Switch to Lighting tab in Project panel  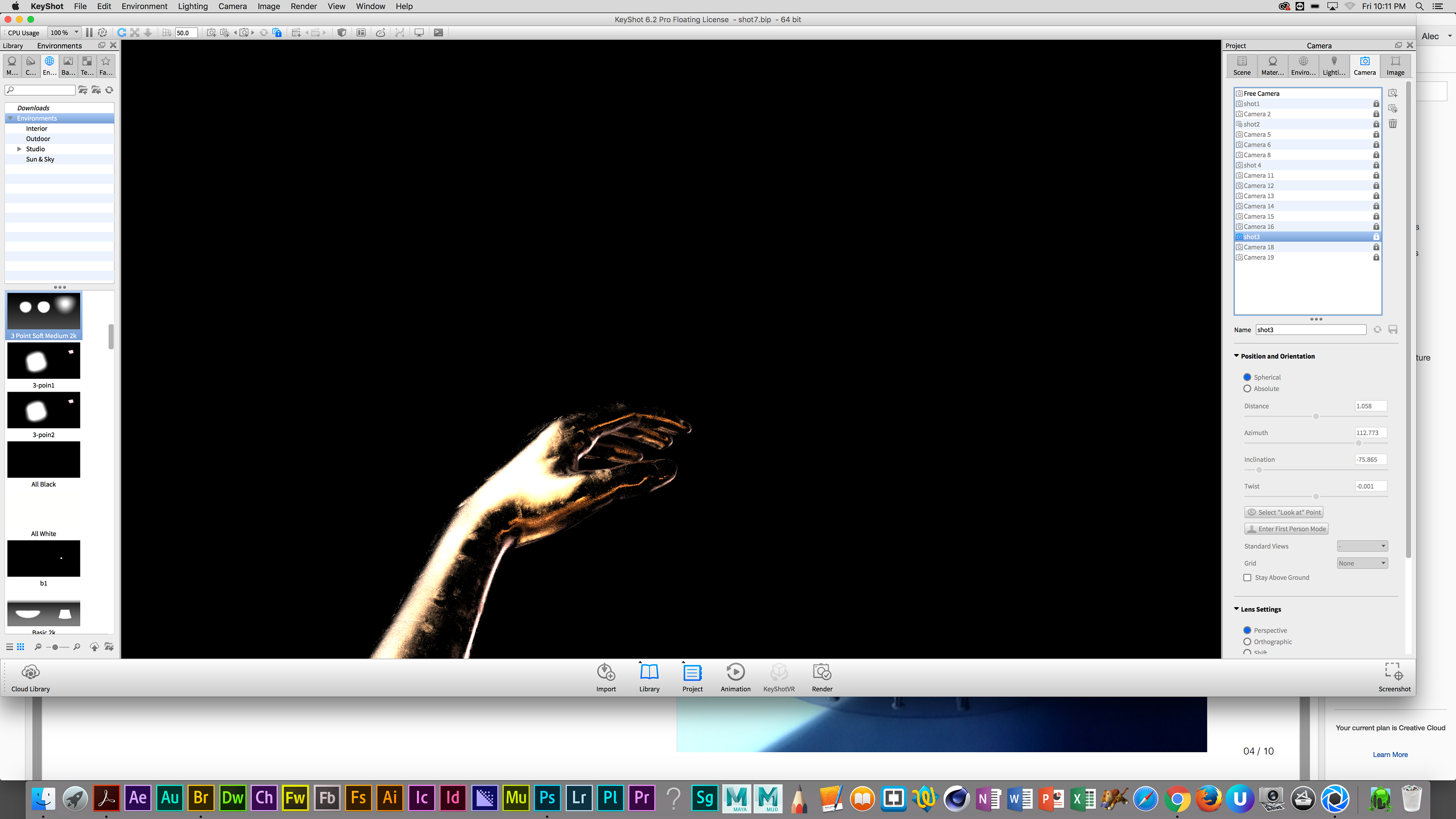click(x=1334, y=66)
